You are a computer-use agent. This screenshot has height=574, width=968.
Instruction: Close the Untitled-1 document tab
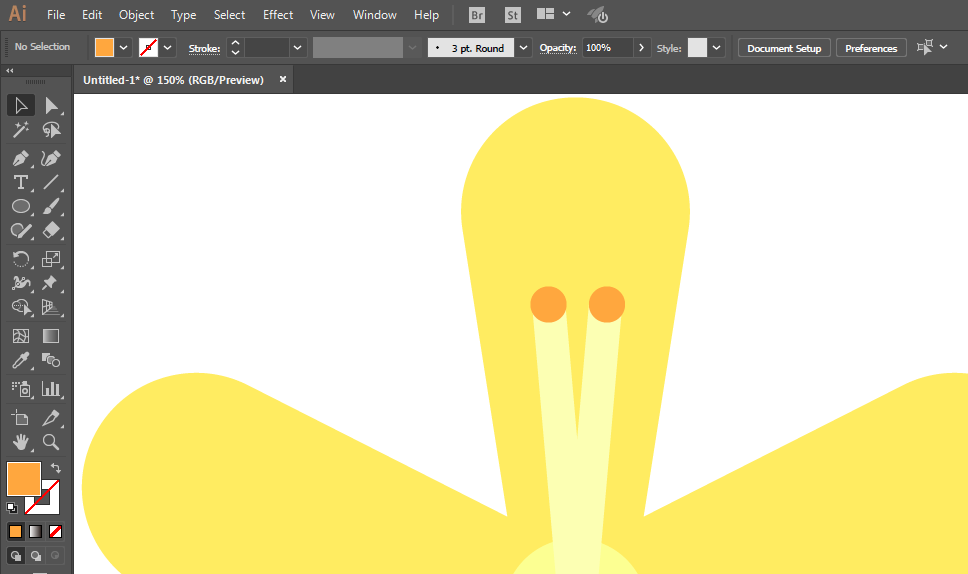point(283,79)
